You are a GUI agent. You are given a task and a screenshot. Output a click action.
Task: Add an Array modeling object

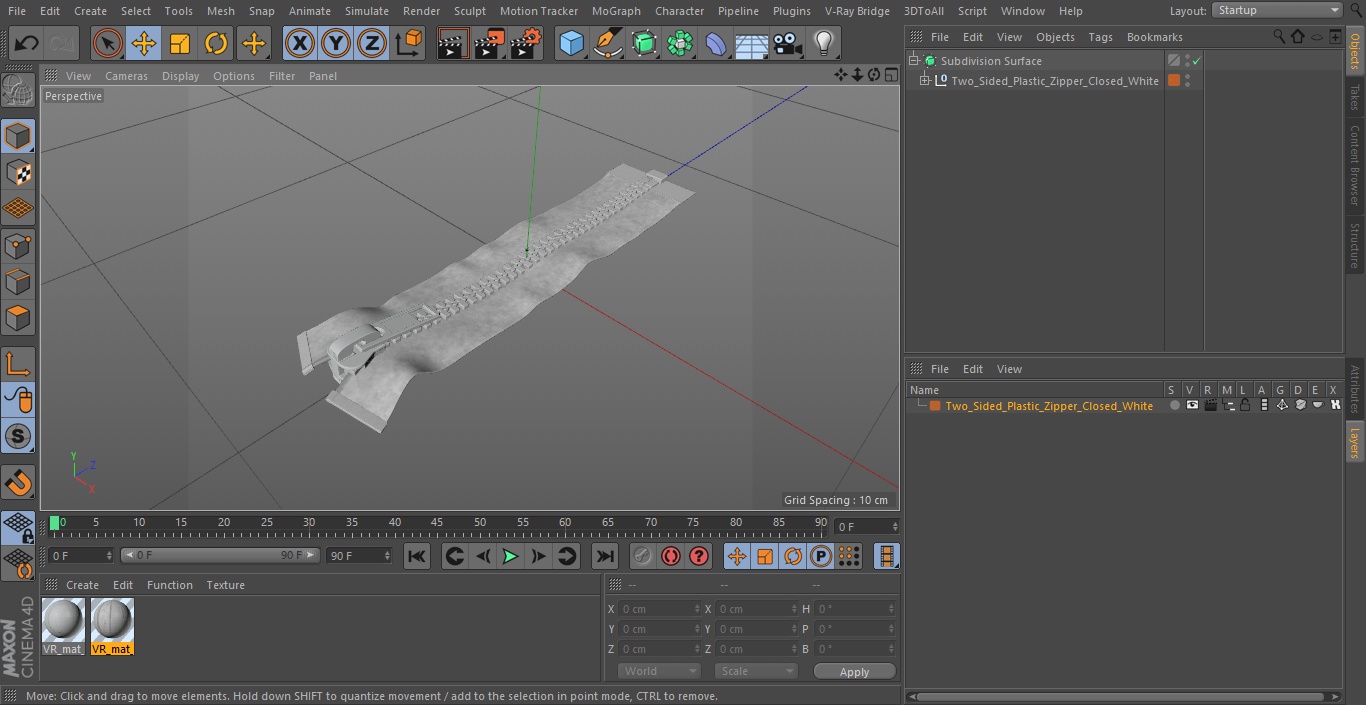click(x=680, y=43)
